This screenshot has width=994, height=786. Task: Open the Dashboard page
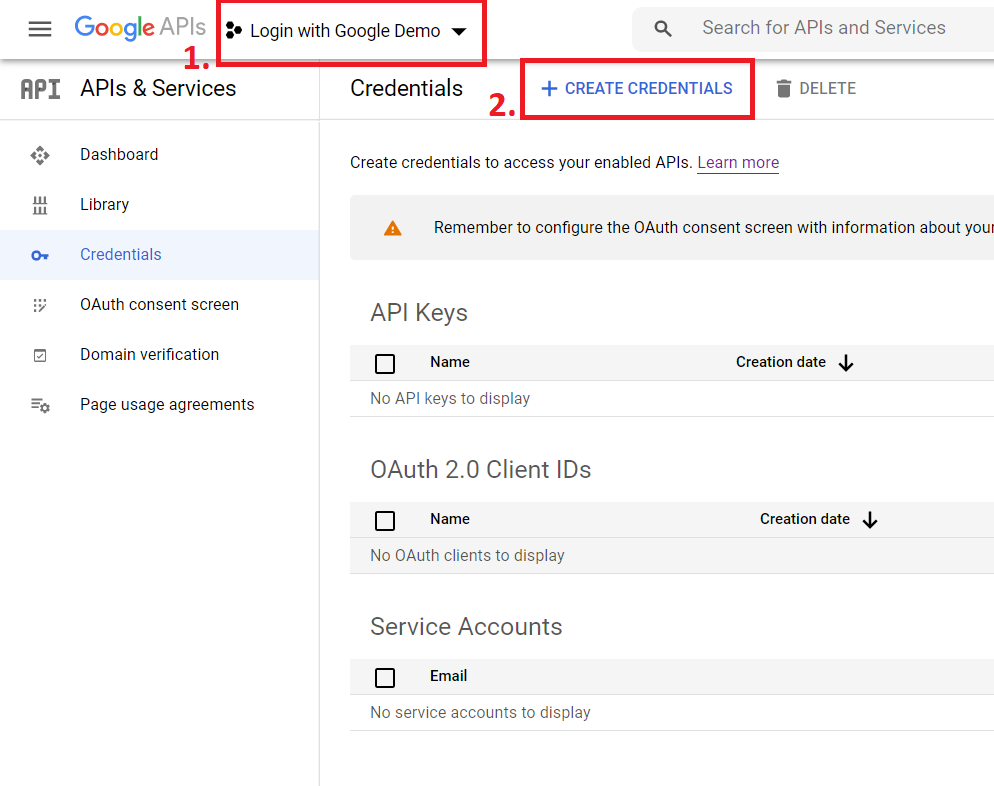(119, 155)
